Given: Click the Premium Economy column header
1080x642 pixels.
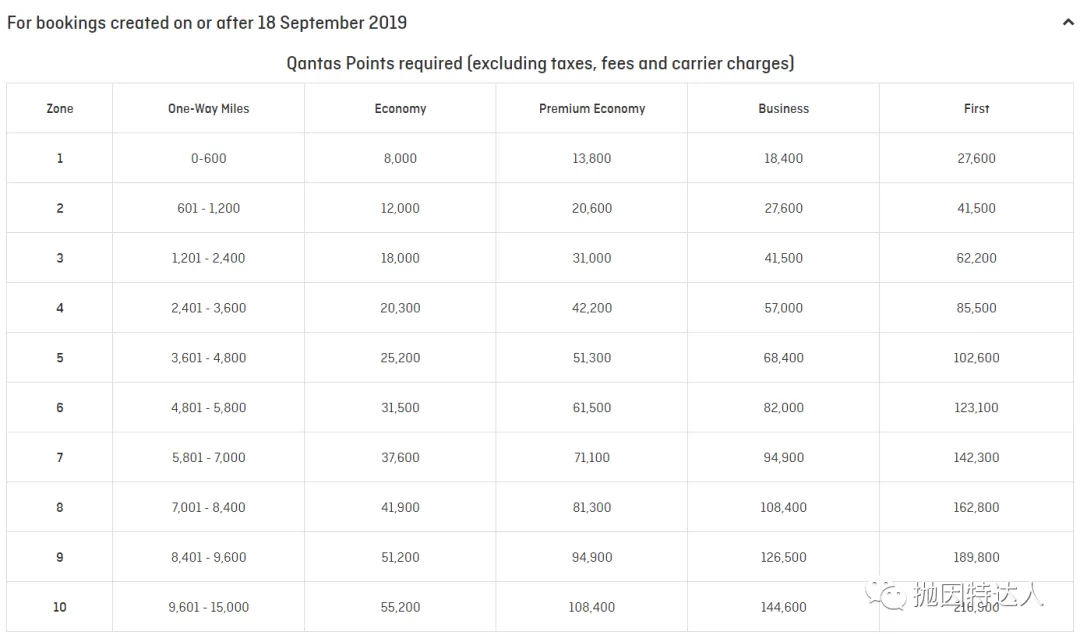Looking at the screenshot, I should (x=592, y=108).
